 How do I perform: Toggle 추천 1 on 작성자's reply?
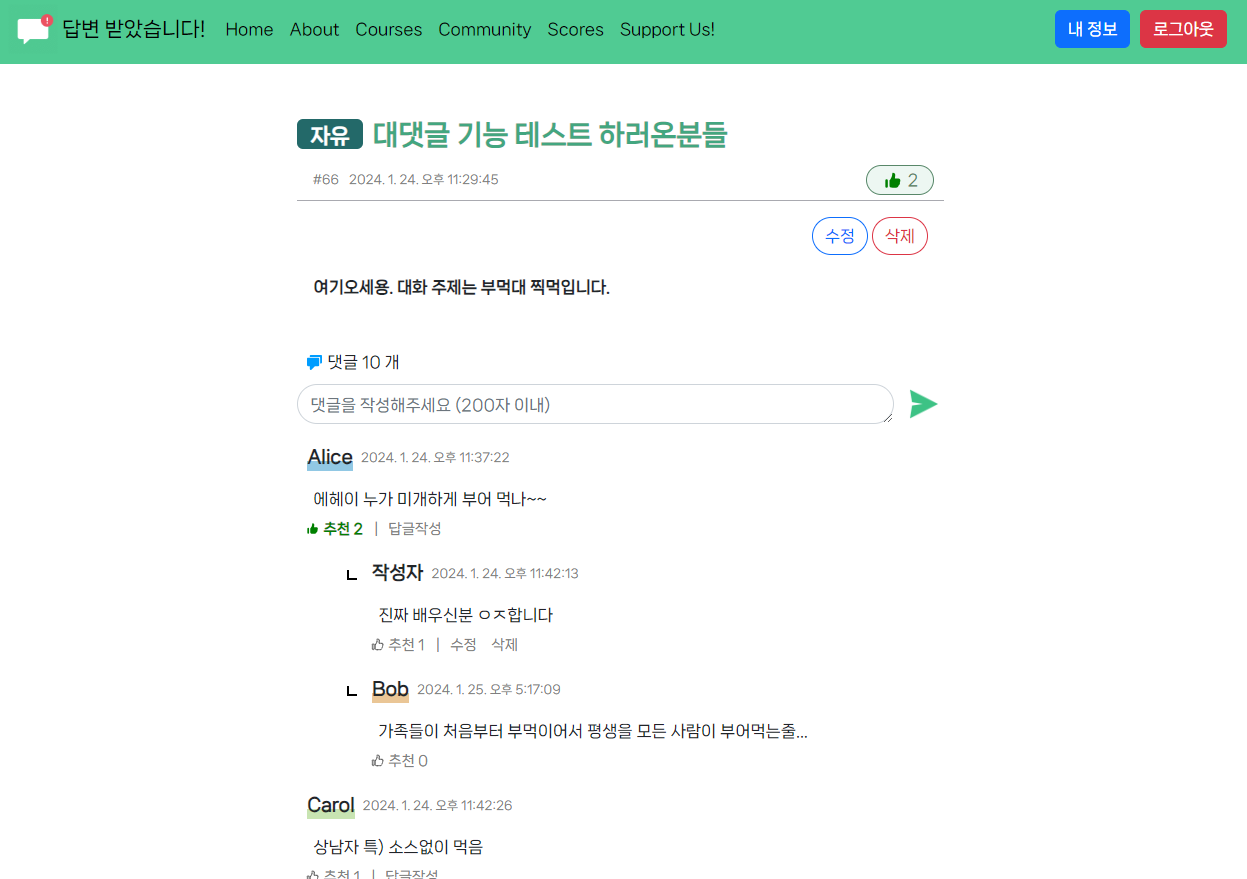398,645
